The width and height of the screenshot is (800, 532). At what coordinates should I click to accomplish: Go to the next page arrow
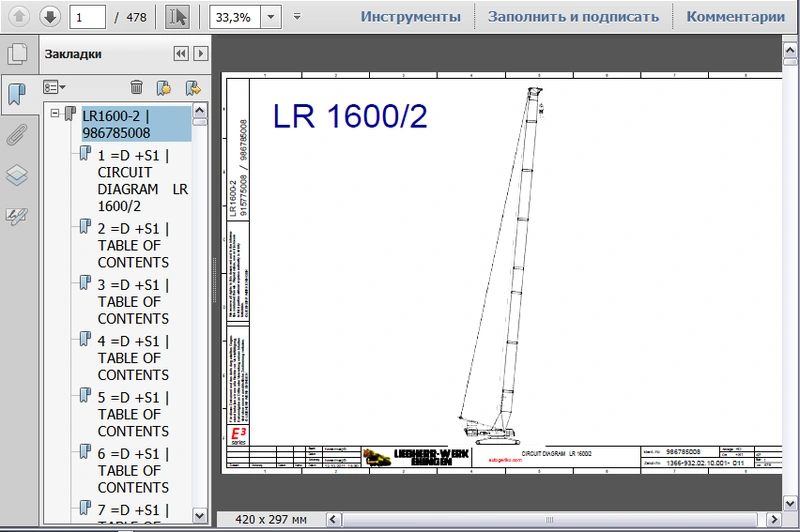[x=49, y=17]
